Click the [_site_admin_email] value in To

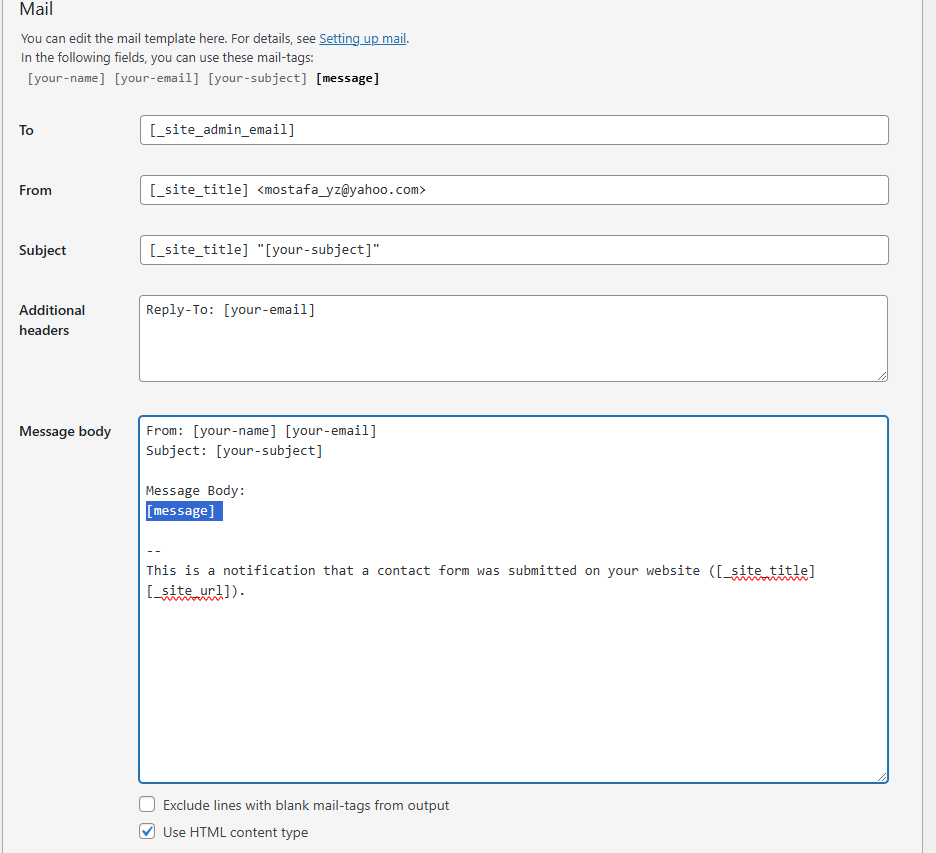click(x=222, y=130)
